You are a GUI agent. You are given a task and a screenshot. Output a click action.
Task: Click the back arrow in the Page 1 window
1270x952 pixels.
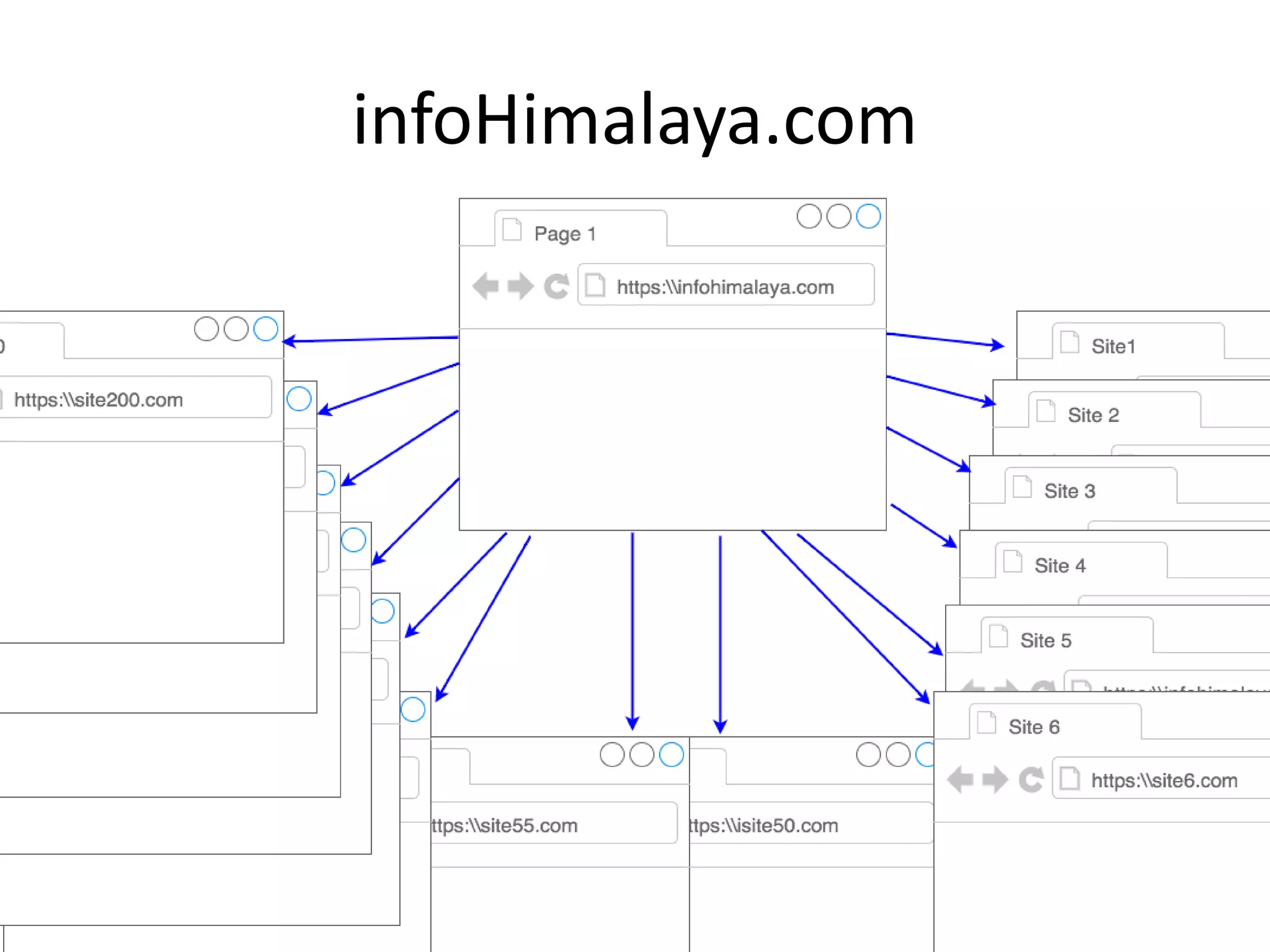coord(486,286)
